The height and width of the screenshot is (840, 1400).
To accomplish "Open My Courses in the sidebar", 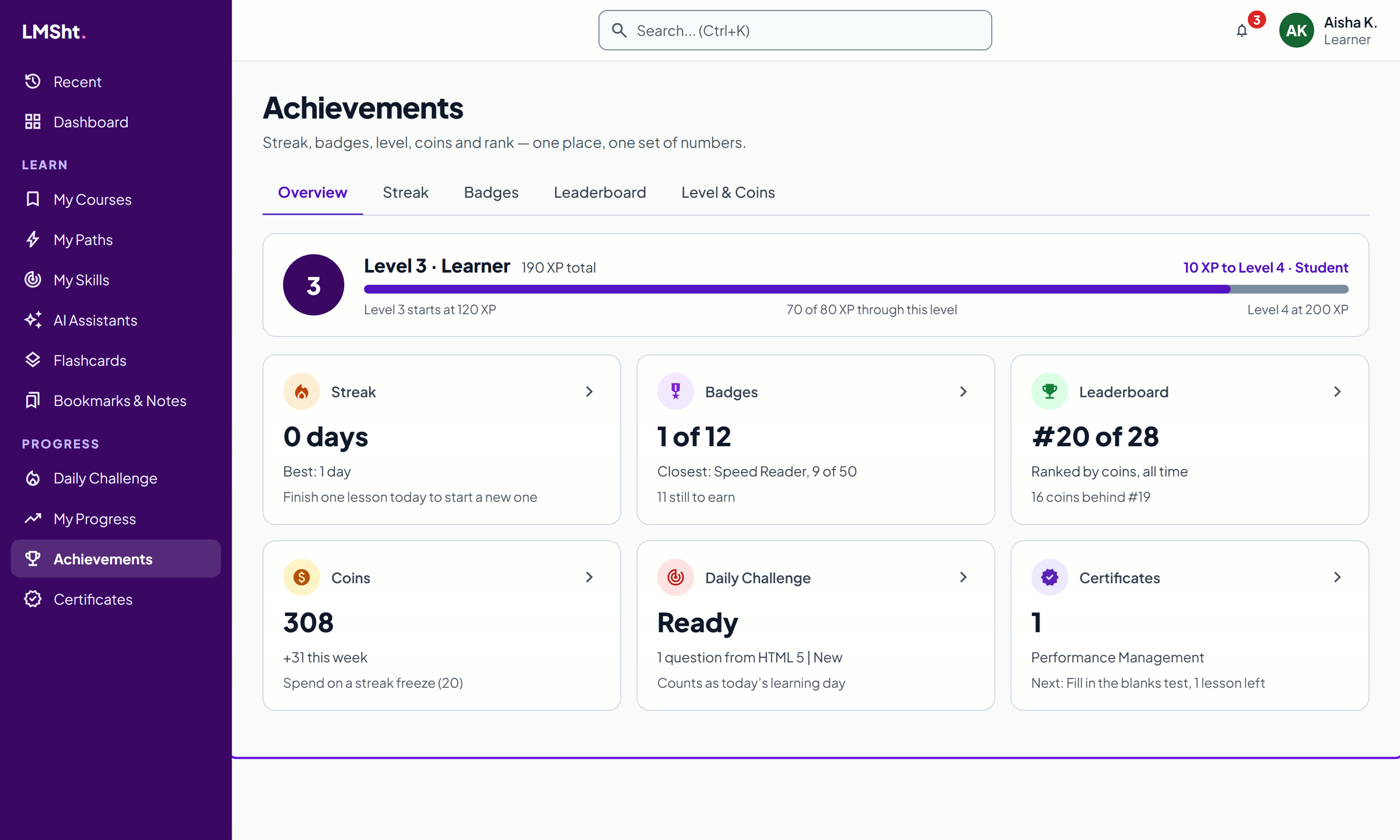I will click(x=116, y=199).
